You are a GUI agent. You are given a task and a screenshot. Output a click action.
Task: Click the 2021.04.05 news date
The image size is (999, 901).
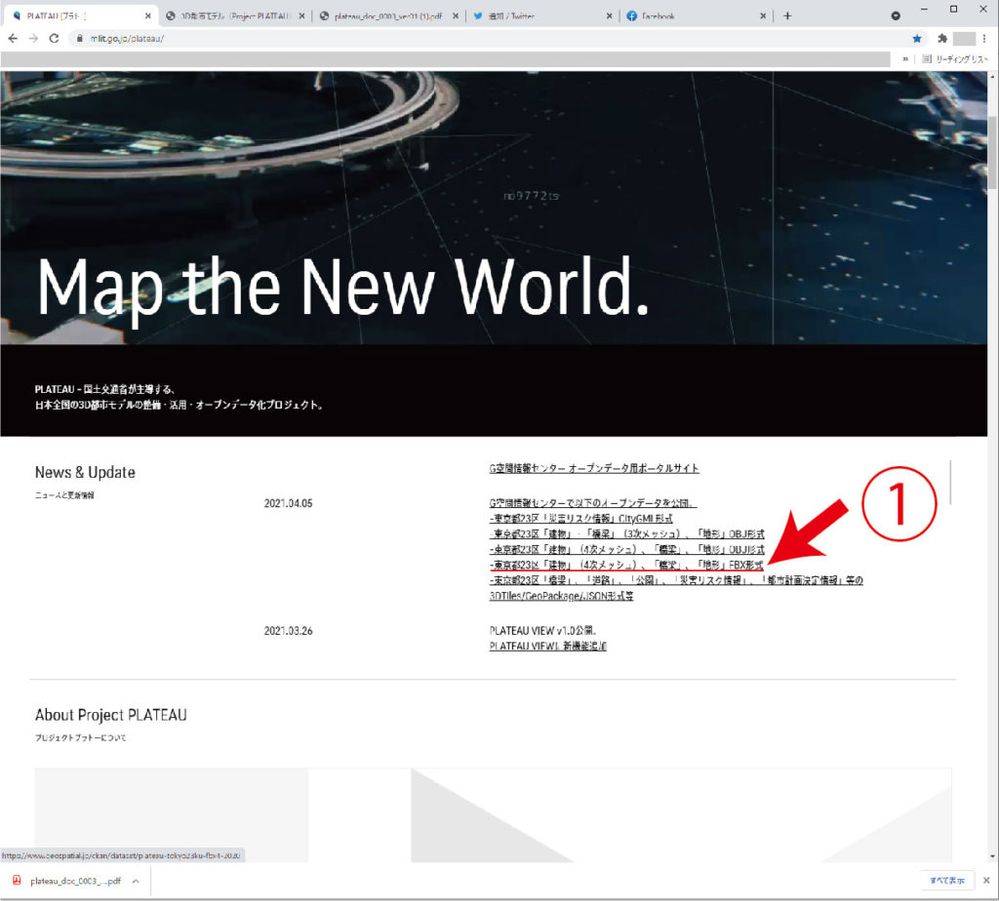pyautogui.click(x=288, y=503)
